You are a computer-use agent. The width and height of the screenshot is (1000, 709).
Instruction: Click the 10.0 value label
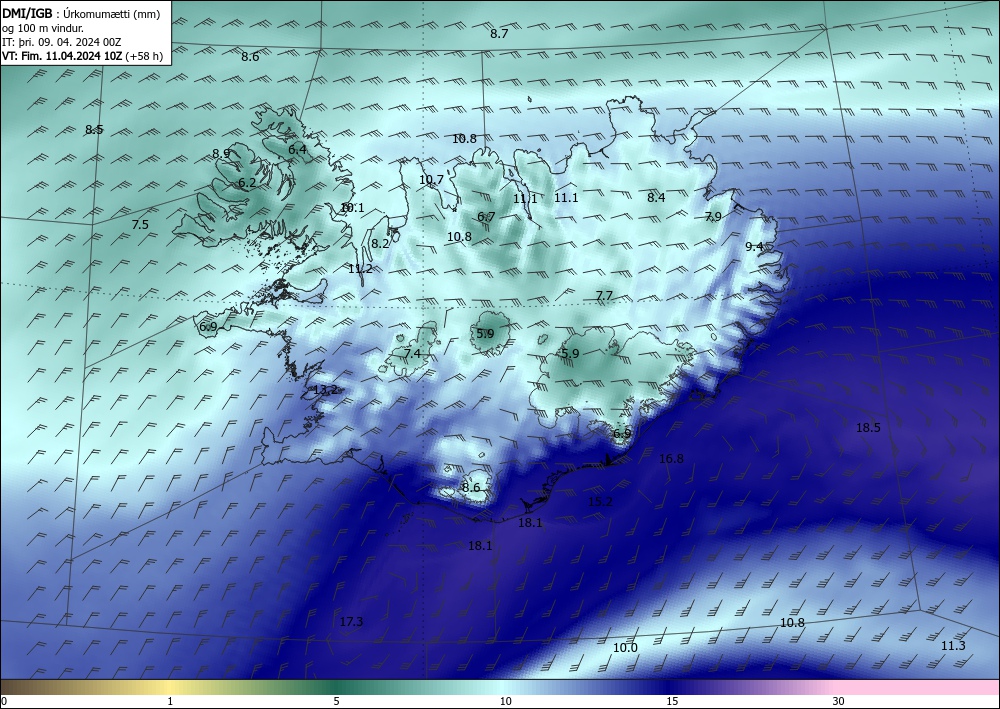(x=625, y=648)
